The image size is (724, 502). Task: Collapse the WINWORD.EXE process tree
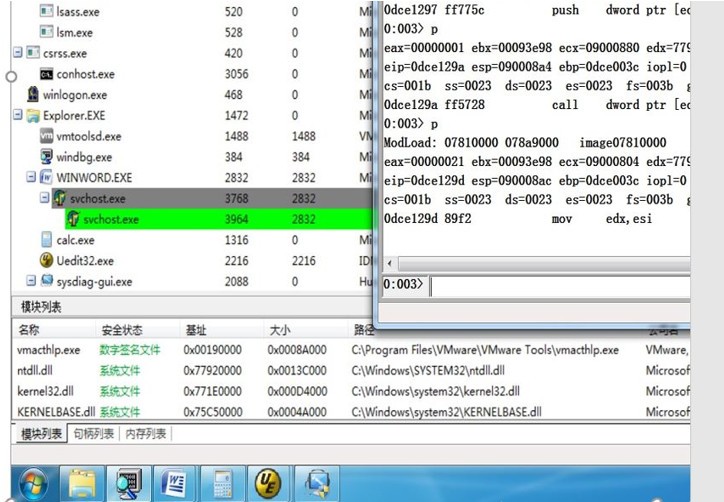click(32, 178)
